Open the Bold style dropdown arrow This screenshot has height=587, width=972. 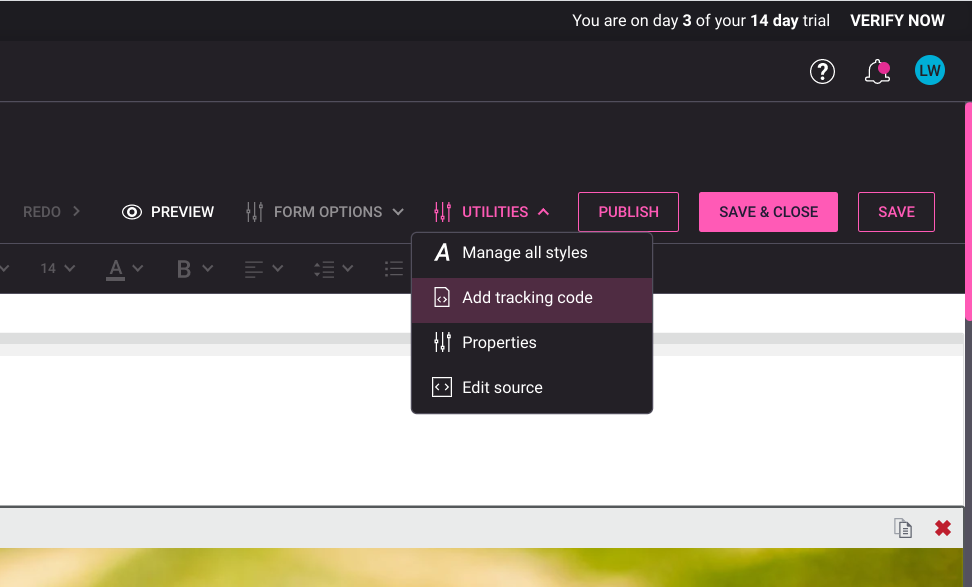pyautogui.click(x=208, y=268)
